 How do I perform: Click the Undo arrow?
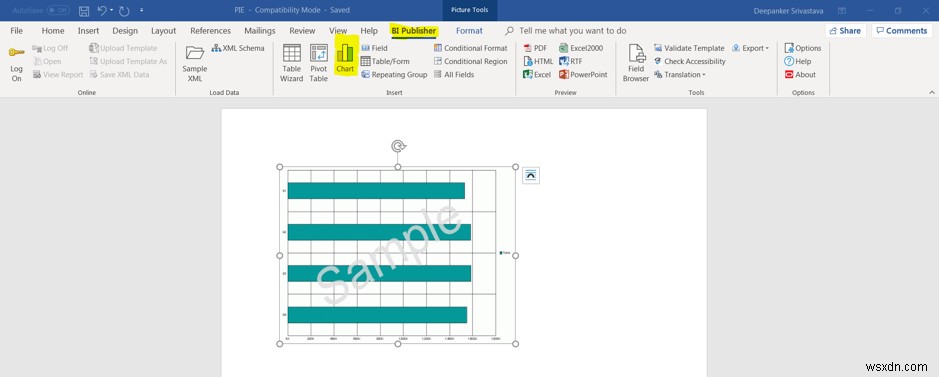coord(102,11)
